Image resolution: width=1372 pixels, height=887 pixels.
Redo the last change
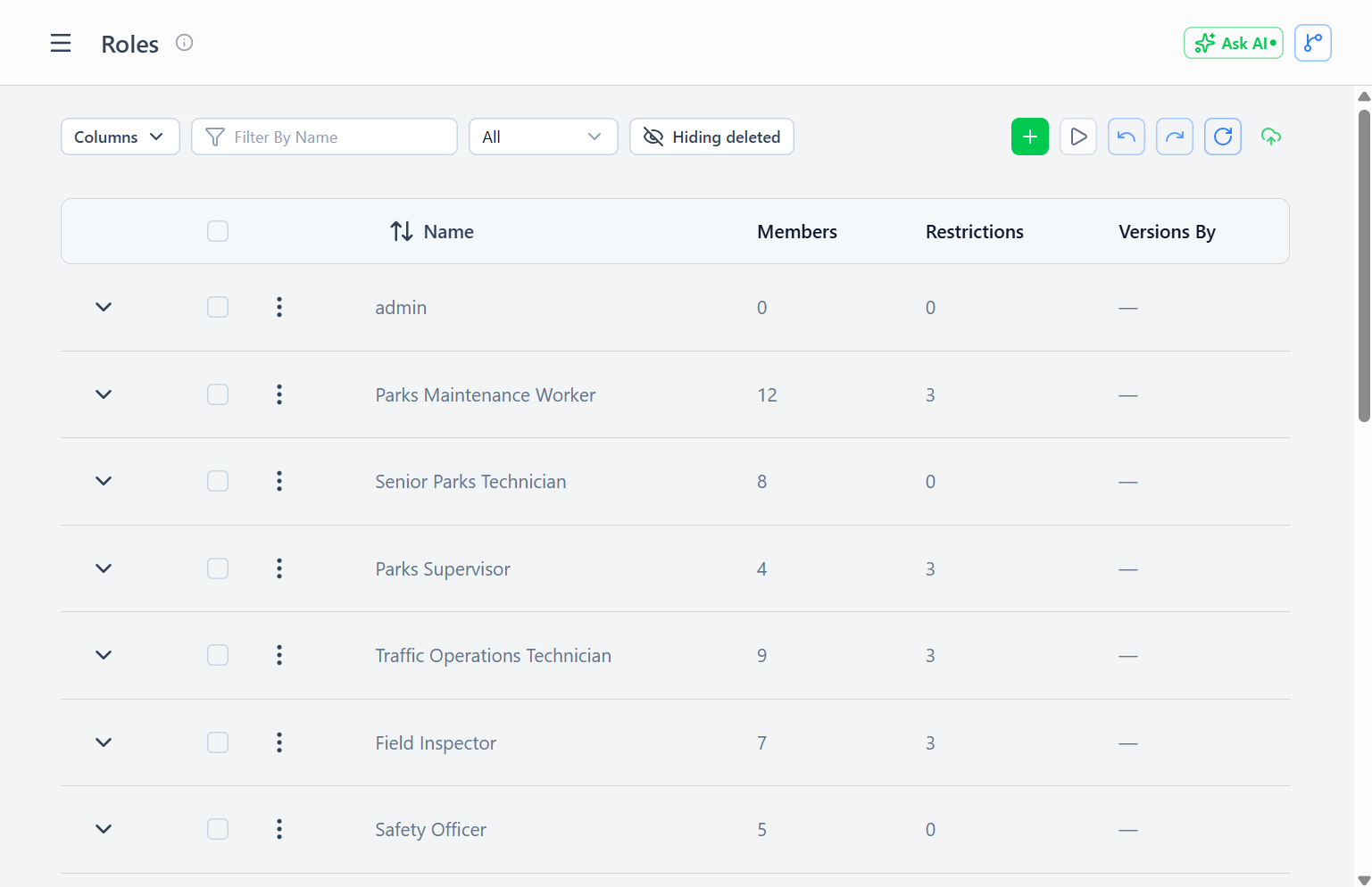click(x=1175, y=137)
